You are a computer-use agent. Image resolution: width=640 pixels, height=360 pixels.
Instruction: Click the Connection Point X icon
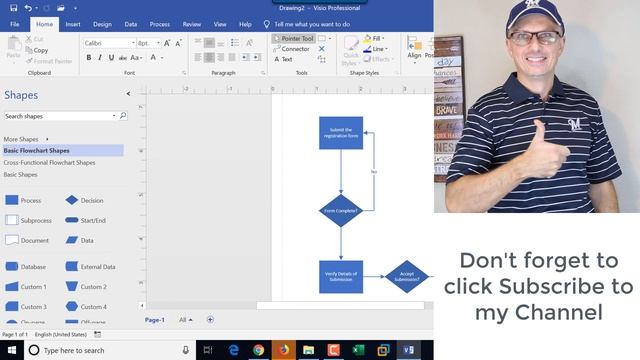pos(322,49)
